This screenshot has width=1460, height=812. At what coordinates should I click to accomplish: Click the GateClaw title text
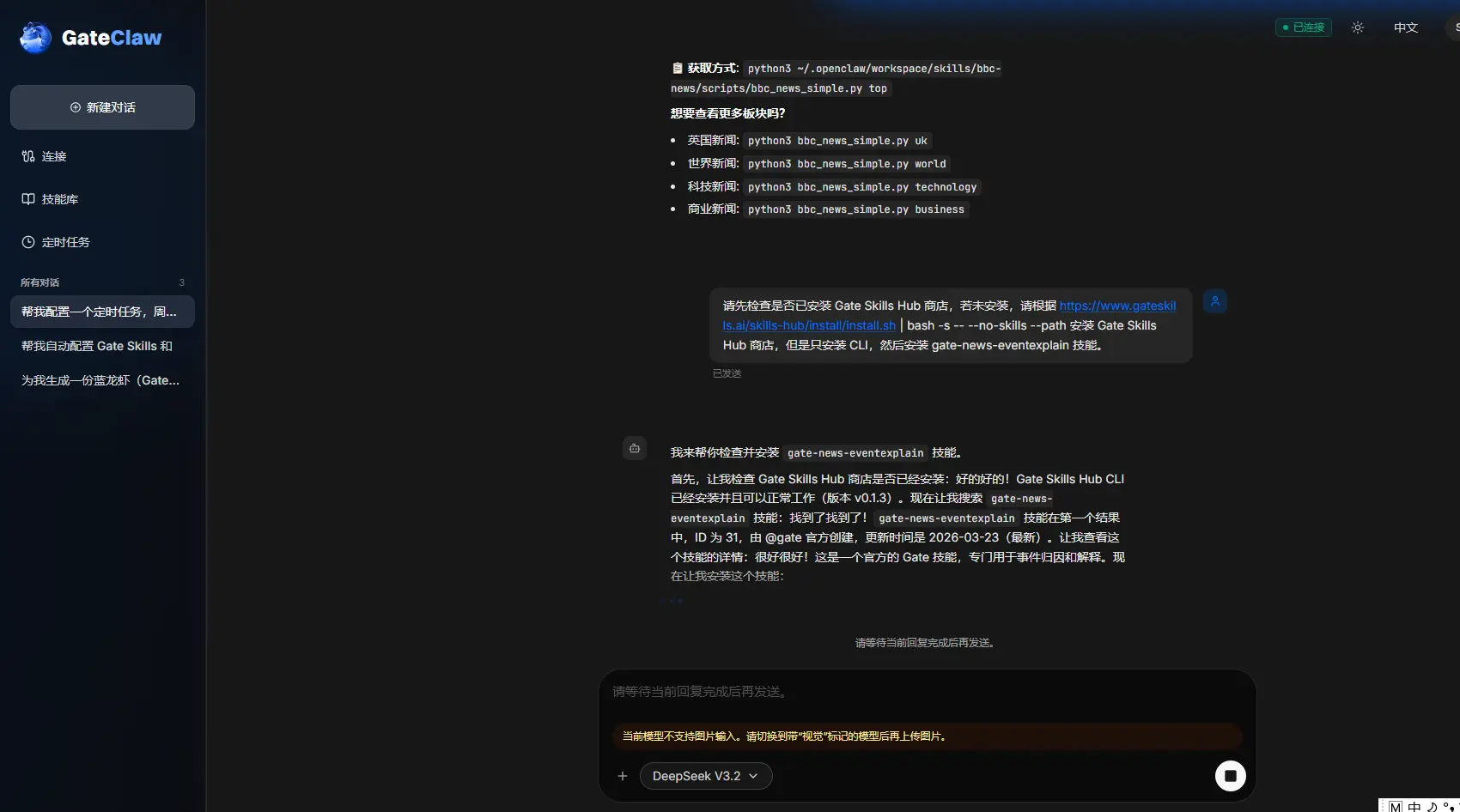(x=112, y=38)
